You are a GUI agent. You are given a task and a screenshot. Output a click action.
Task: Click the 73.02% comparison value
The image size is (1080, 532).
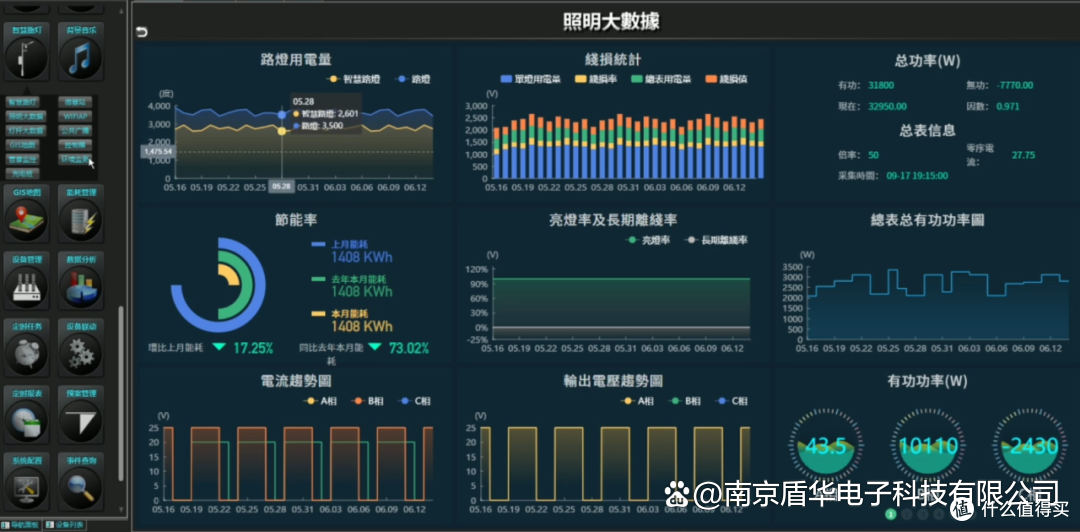tap(408, 348)
